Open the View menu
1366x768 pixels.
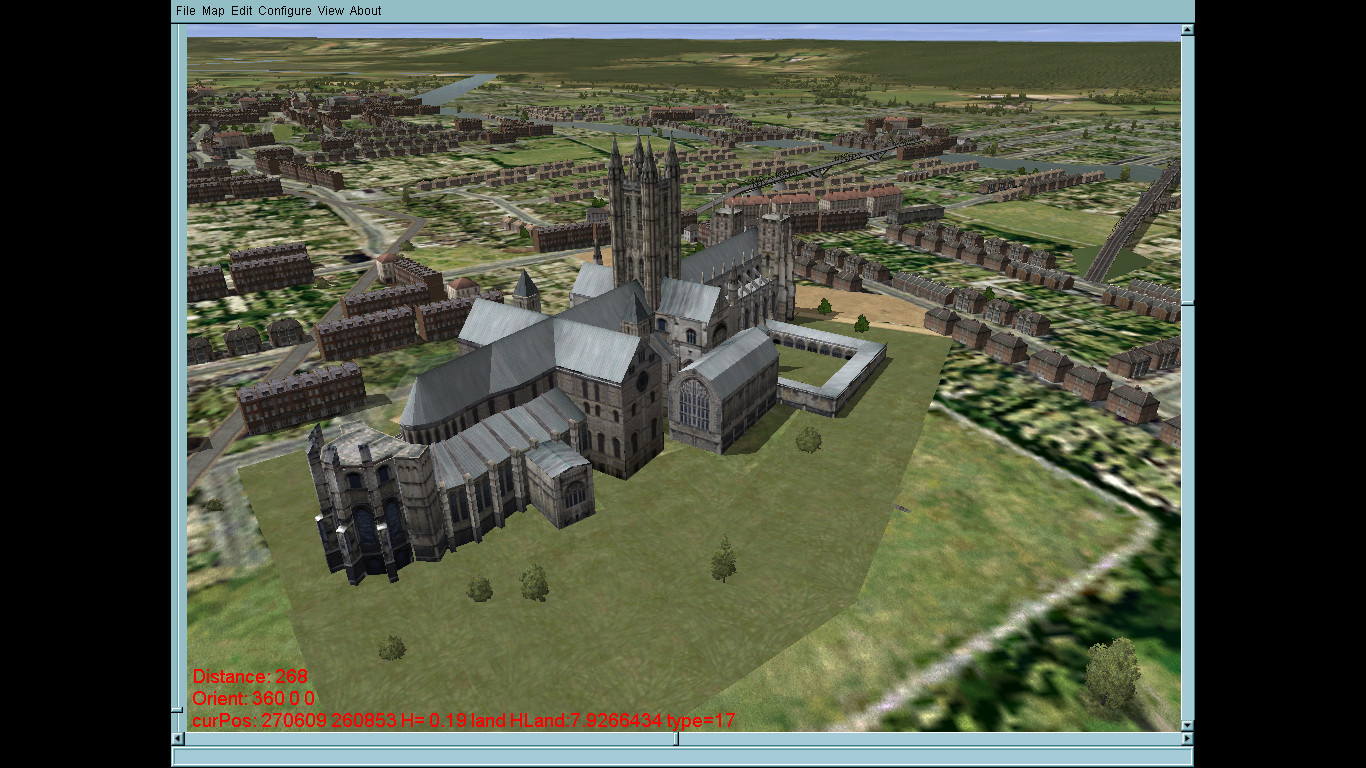330,11
